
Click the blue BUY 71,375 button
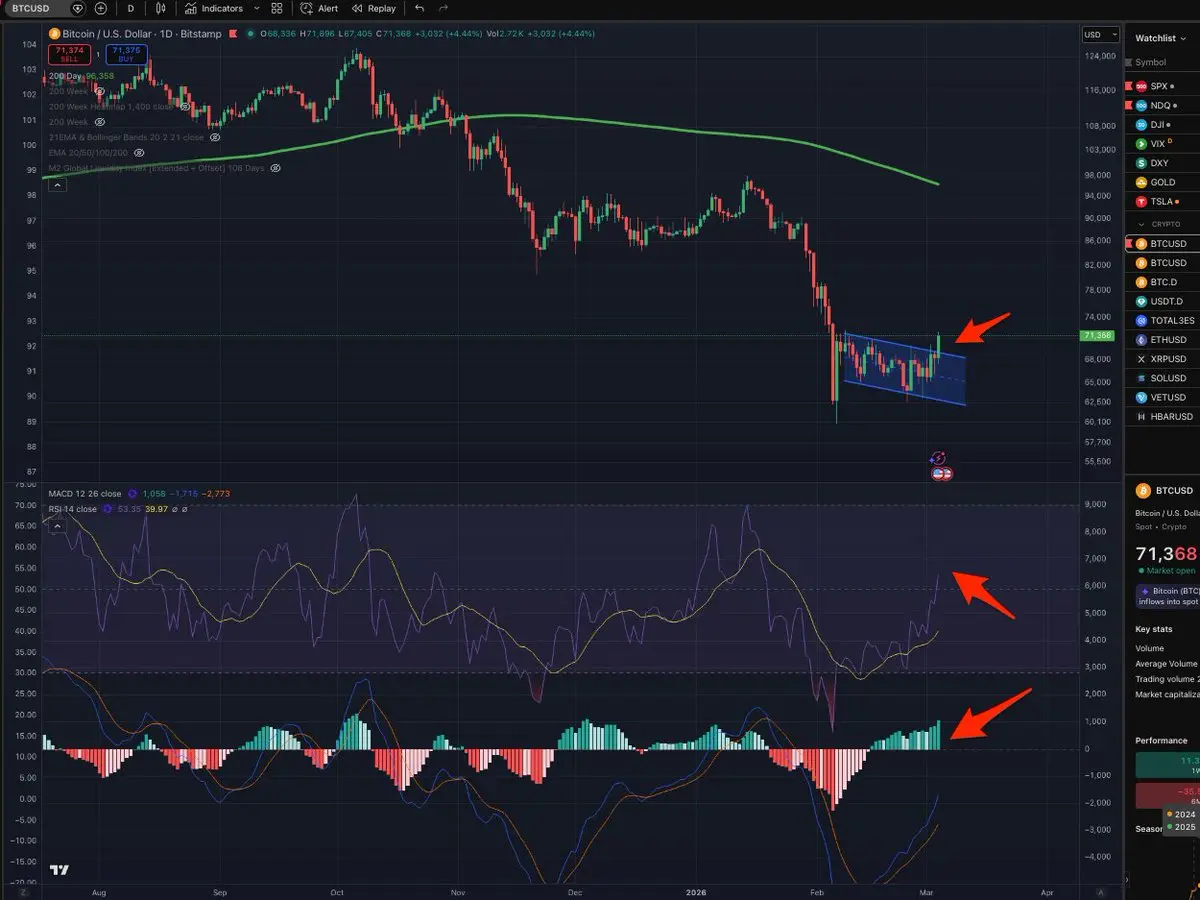pos(127,54)
